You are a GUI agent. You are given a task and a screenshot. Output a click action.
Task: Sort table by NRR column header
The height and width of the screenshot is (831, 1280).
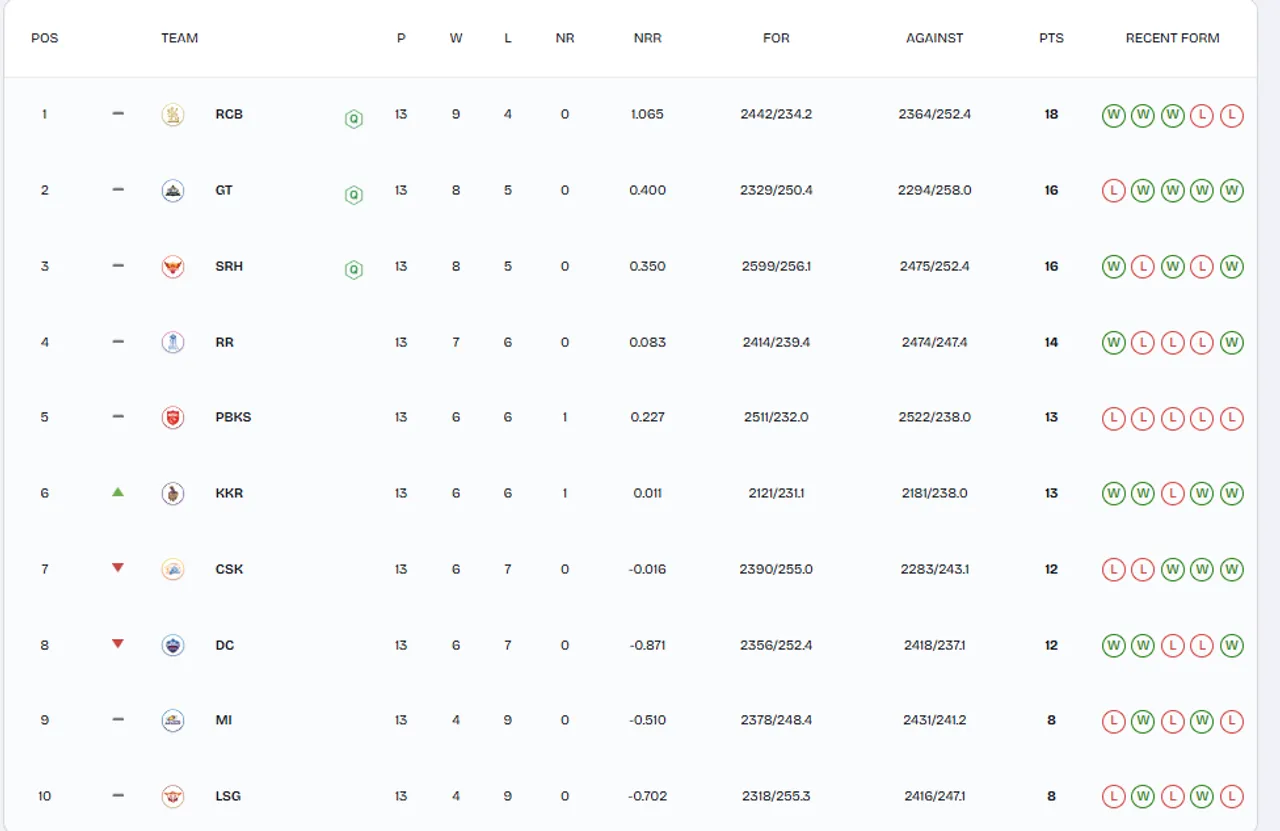(648, 38)
